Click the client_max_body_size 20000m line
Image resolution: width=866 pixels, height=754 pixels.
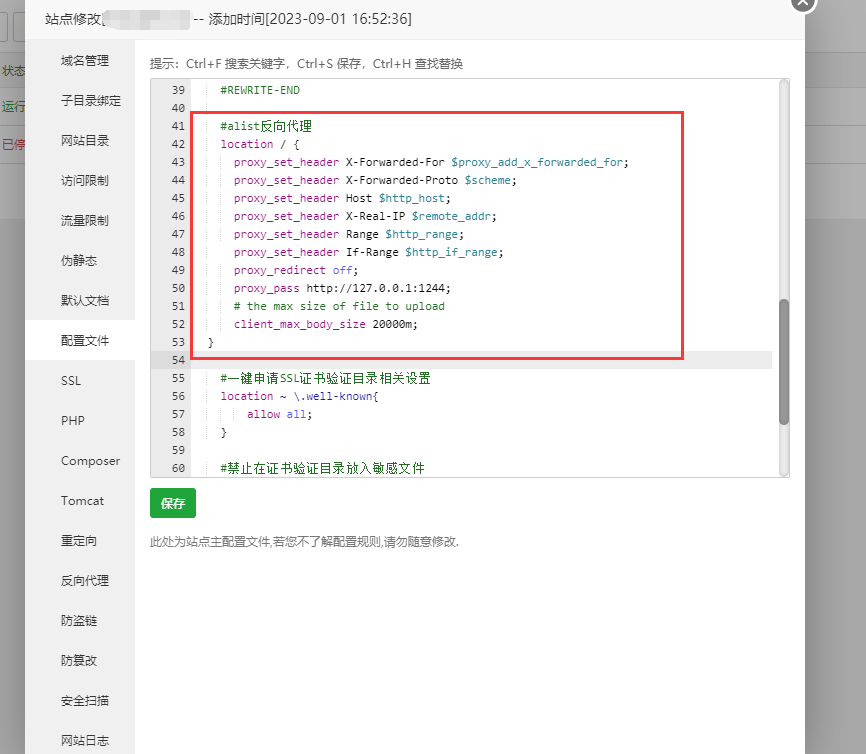[325, 324]
